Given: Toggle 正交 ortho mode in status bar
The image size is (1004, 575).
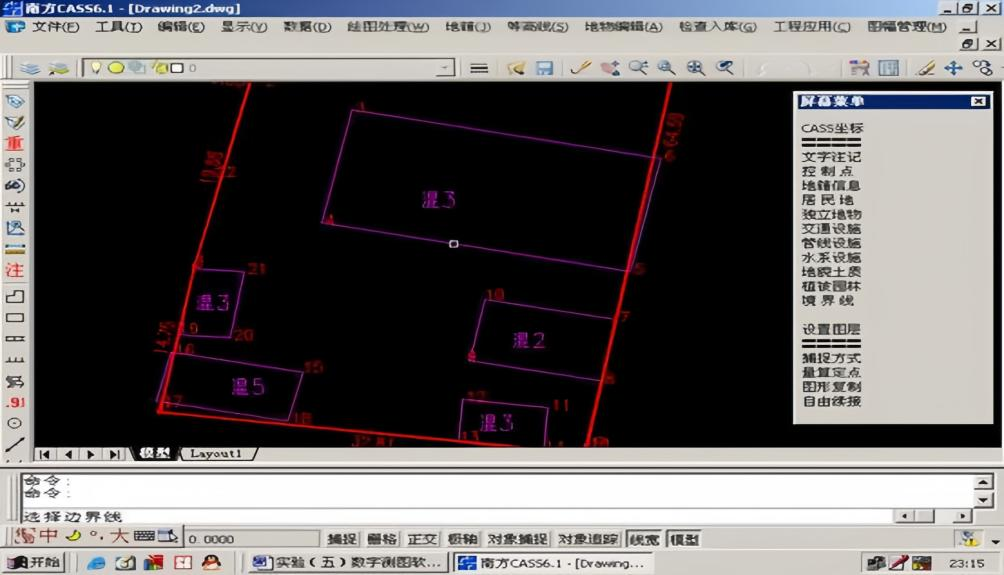Looking at the screenshot, I should pos(423,539).
